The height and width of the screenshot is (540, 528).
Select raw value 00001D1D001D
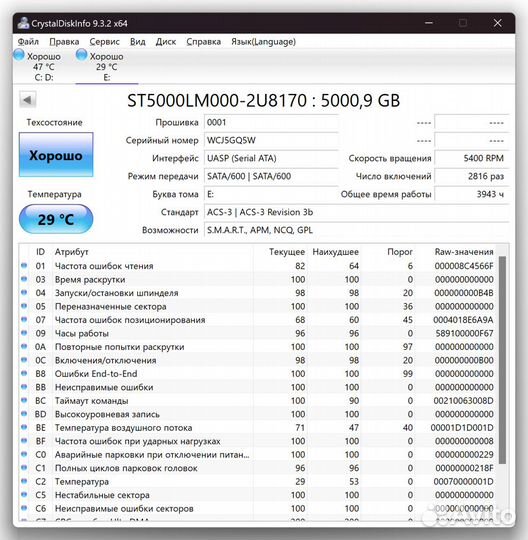pyautogui.click(x=462, y=428)
